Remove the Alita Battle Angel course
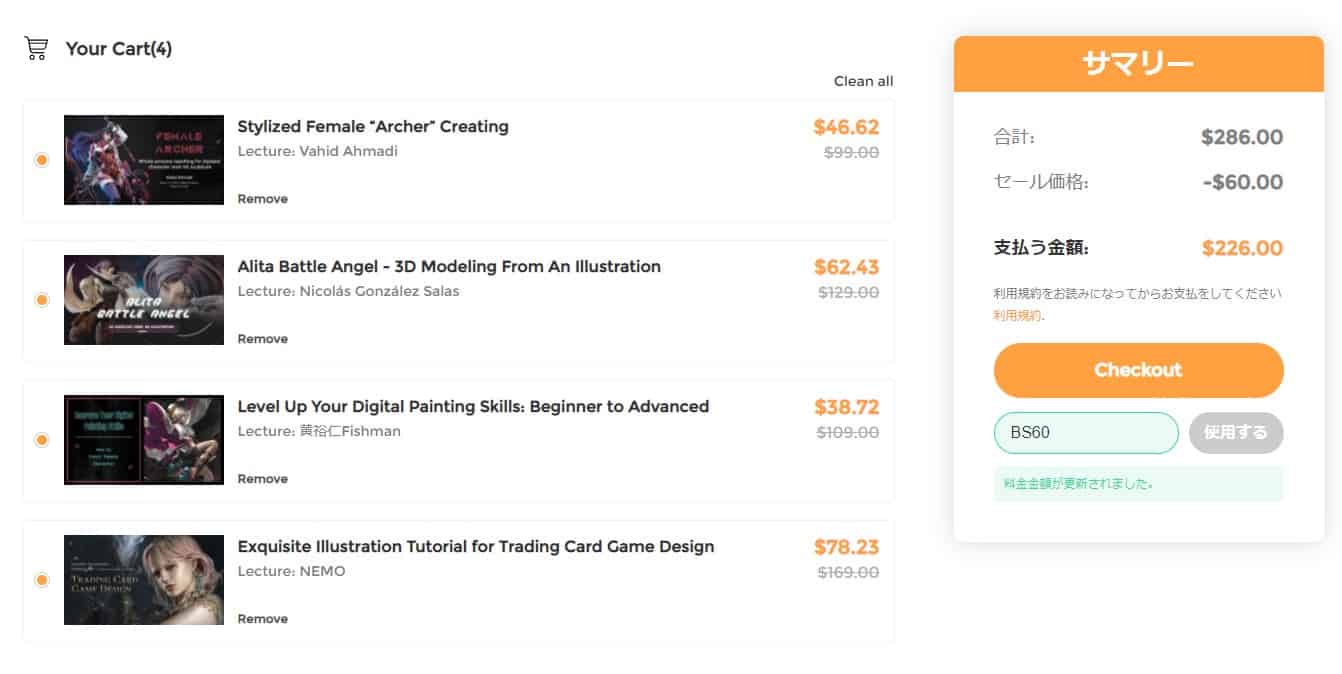This screenshot has height=674, width=1342. (x=262, y=339)
